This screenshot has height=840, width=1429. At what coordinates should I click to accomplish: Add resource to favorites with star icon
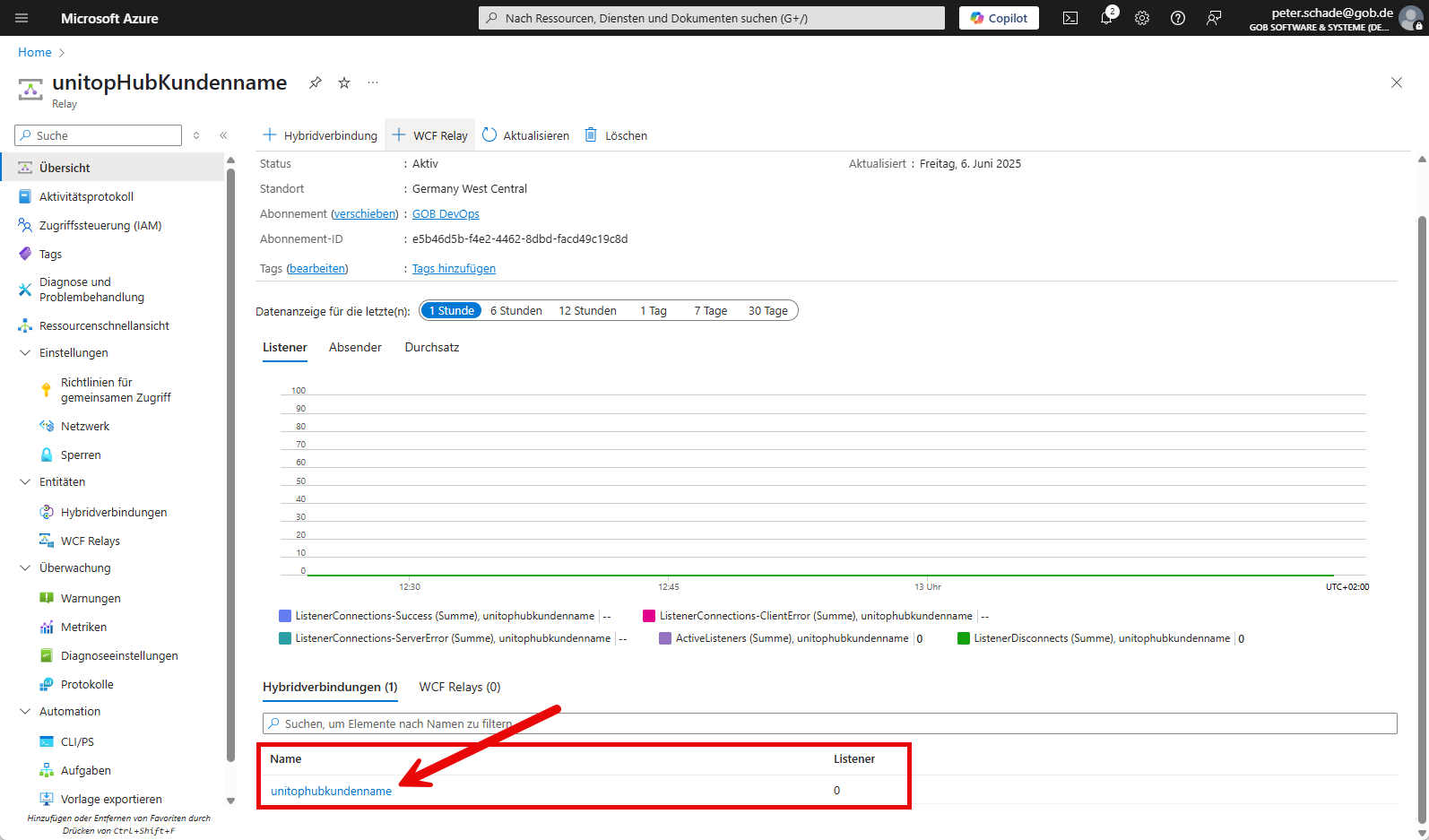tap(344, 82)
